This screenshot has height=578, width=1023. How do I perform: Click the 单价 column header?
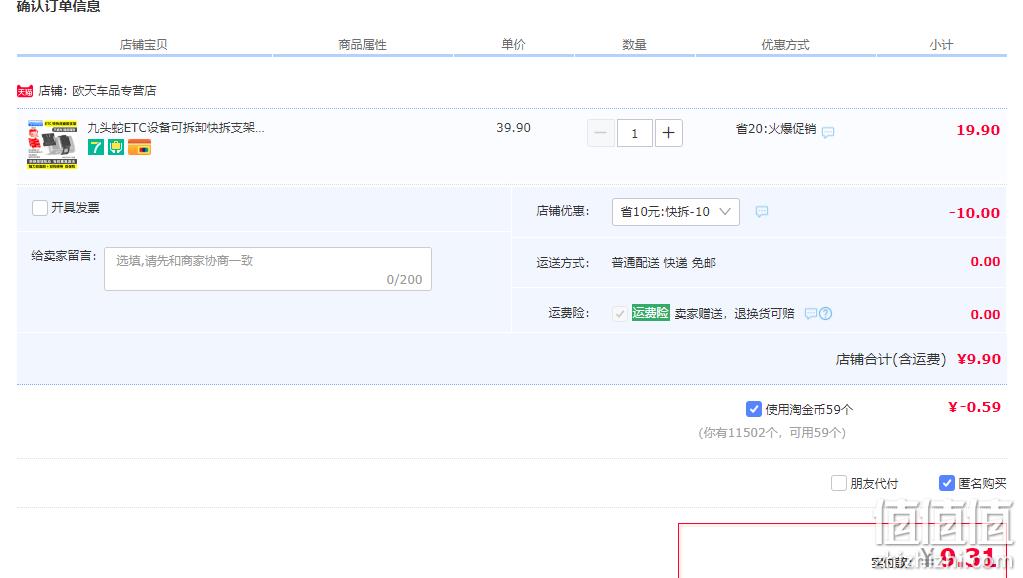[x=513, y=44]
